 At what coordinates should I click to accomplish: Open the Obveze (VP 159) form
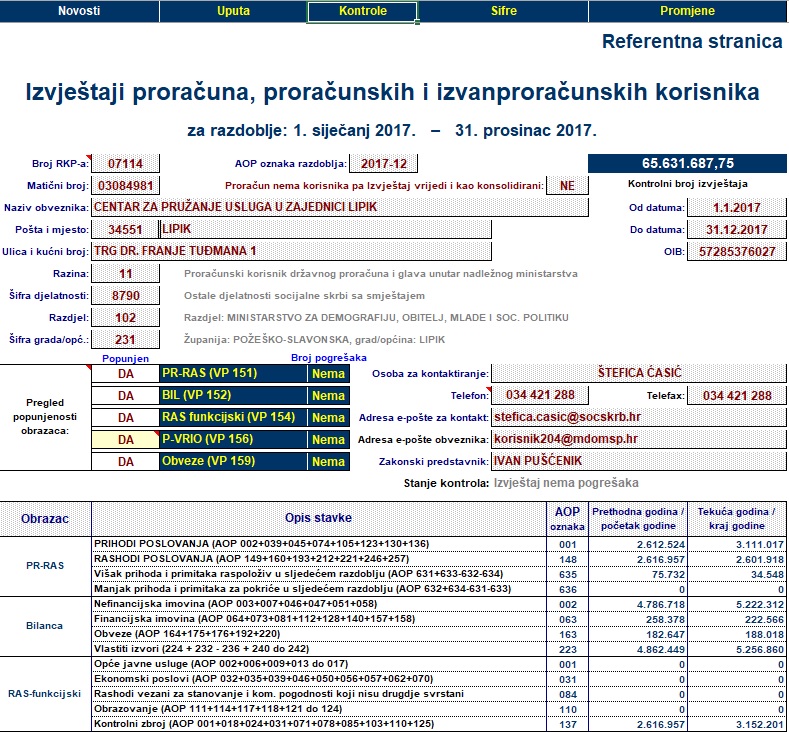tap(233, 461)
